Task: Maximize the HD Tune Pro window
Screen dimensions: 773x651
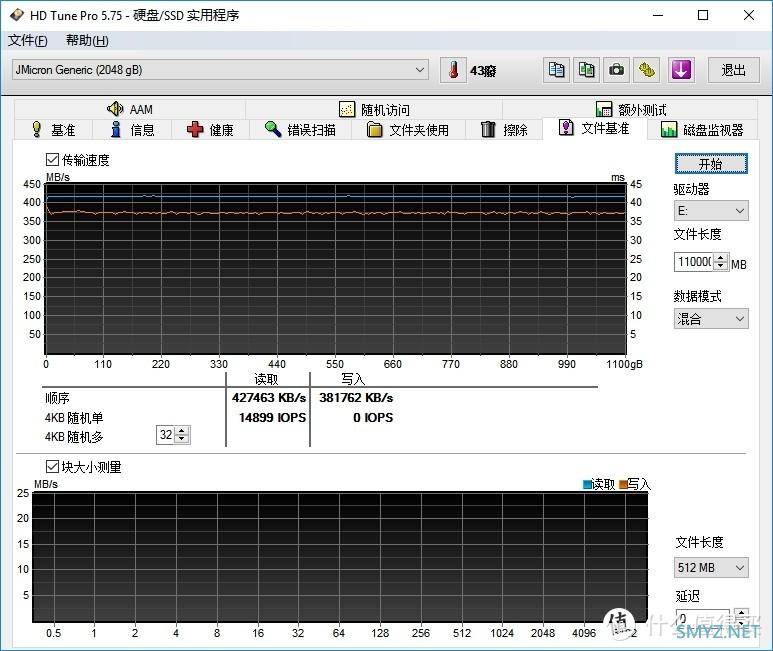Action: pos(703,15)
